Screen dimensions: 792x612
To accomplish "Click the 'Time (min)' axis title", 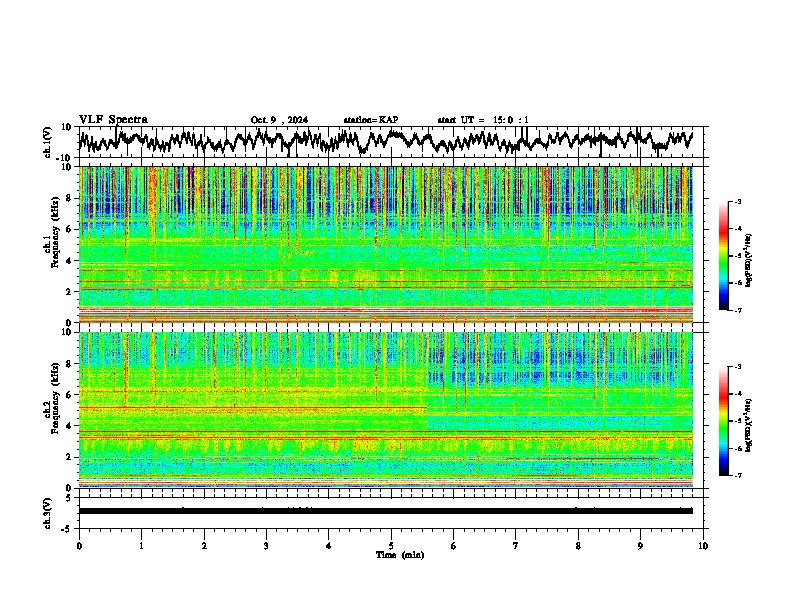I will click(400, 555).
